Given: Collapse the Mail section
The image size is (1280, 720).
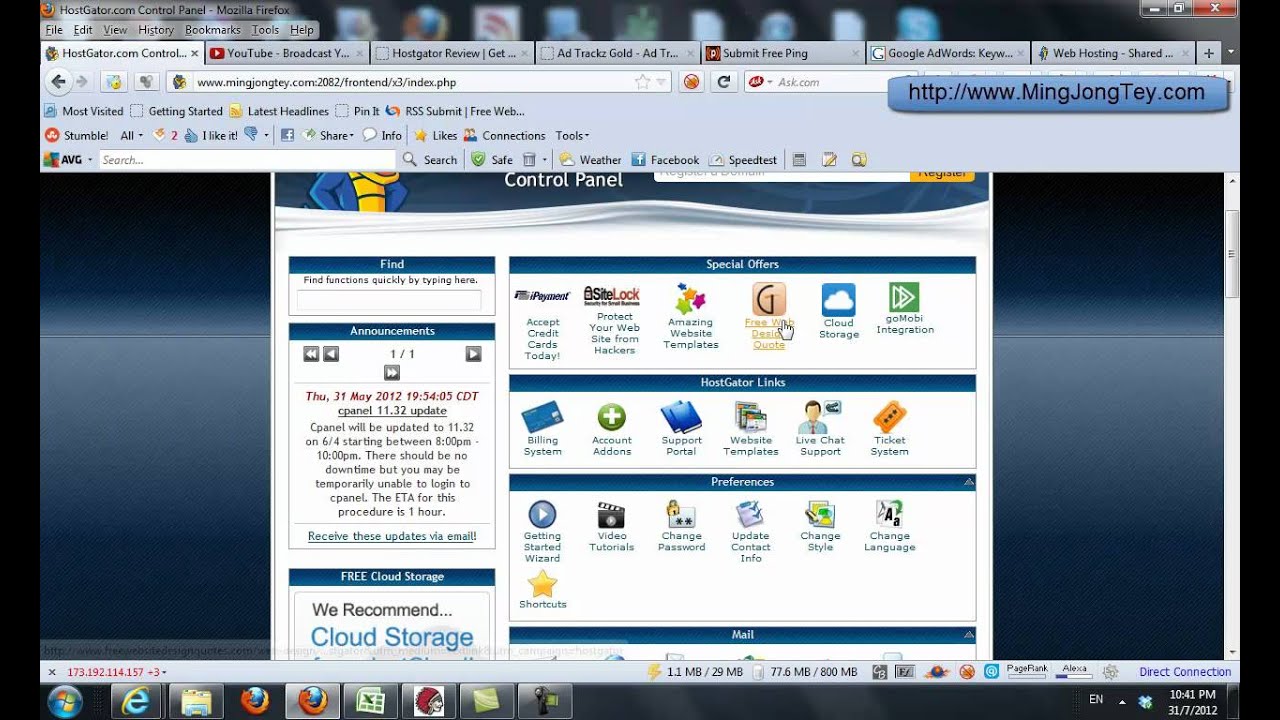Looking at the screenshot, I should [968, 635].
